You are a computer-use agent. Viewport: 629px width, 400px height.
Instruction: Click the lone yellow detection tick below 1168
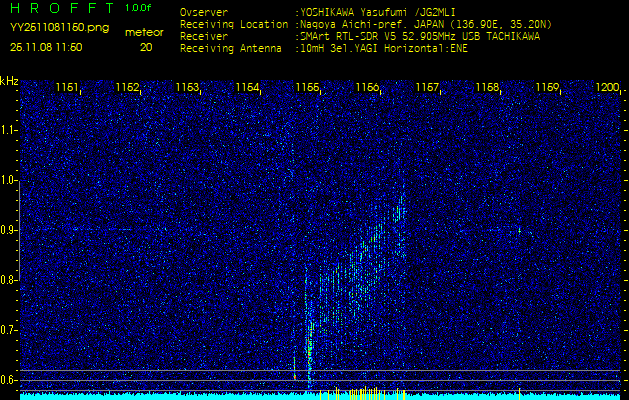click(x=519, y=394)
